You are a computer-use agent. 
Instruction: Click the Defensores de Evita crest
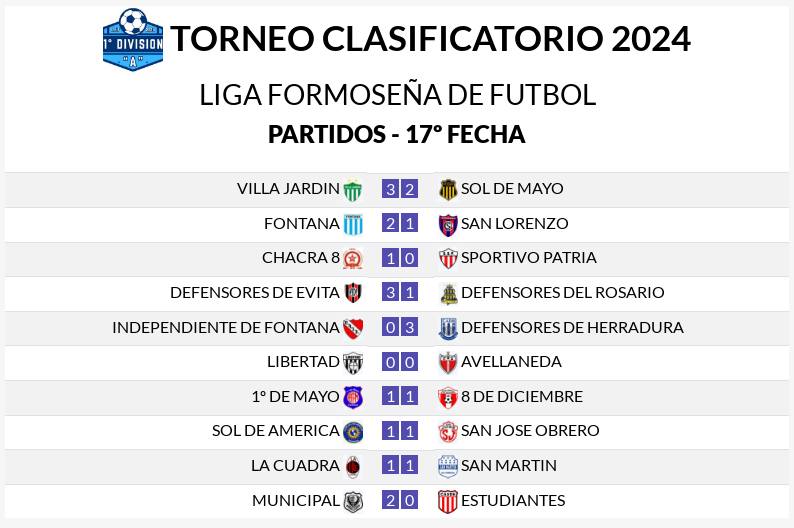(x=353, y=293)
